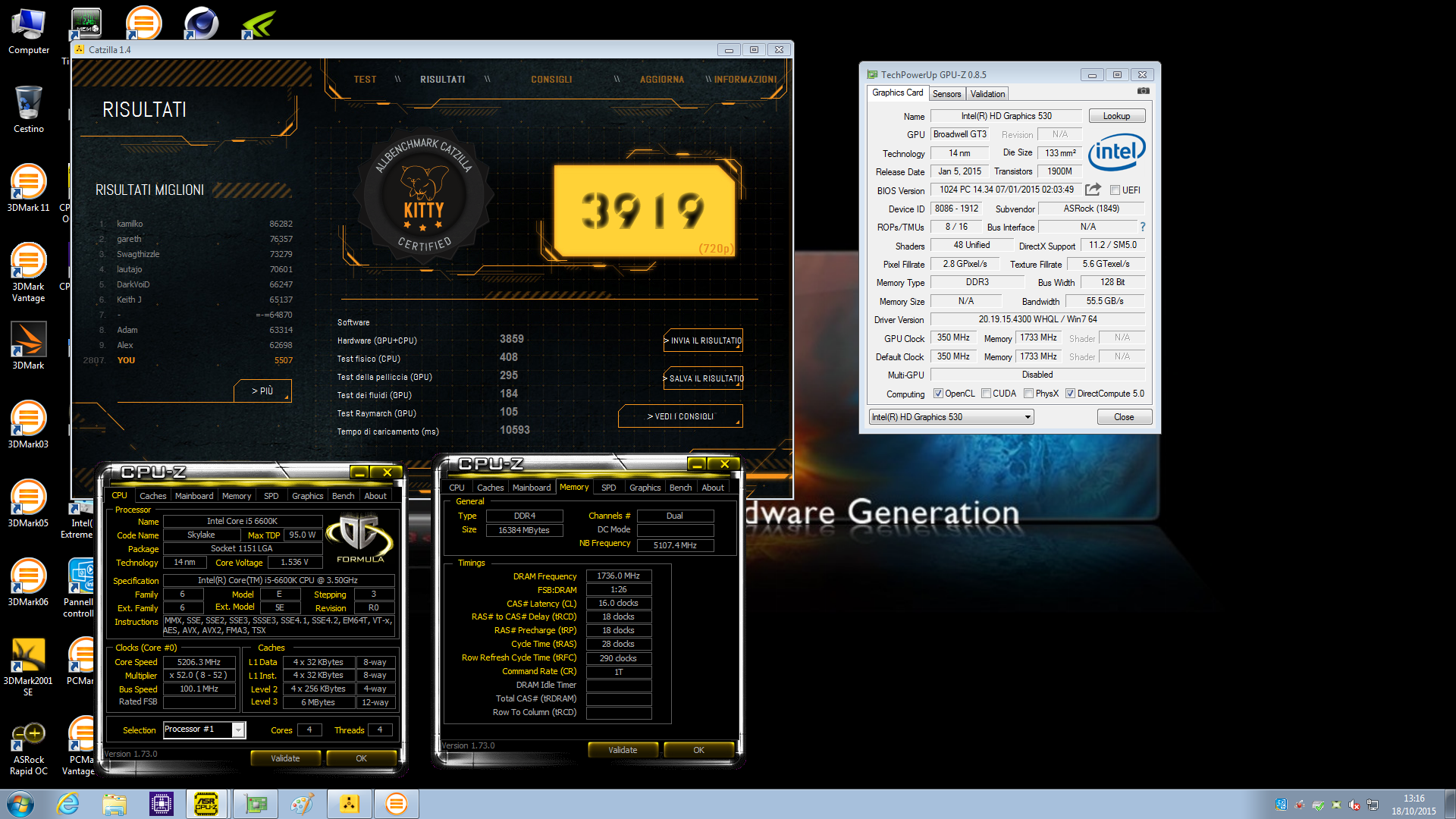This screenshot has height=819, width=1456.
Task: Click the taskbar clock showing 13:16
Action: click(x=1414, y=805)
